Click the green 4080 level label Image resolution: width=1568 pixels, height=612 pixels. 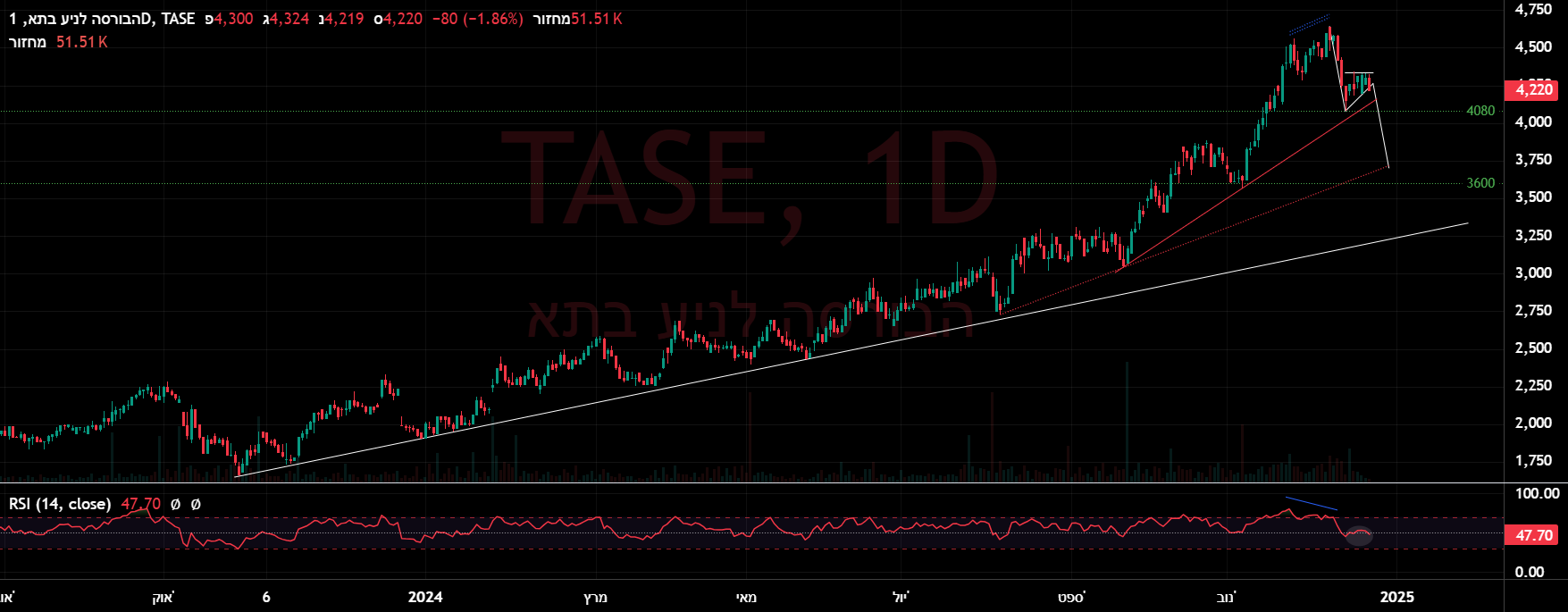1480,111
